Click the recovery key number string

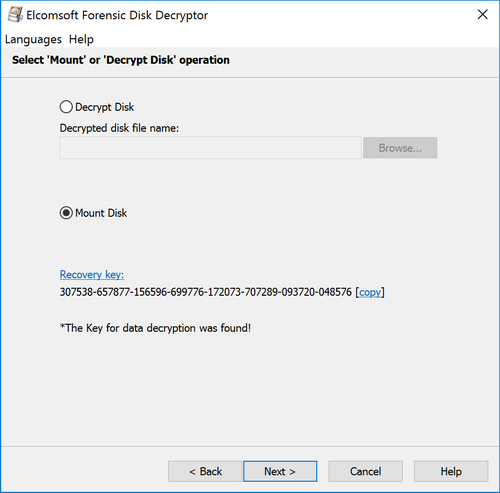pos(206,292)
